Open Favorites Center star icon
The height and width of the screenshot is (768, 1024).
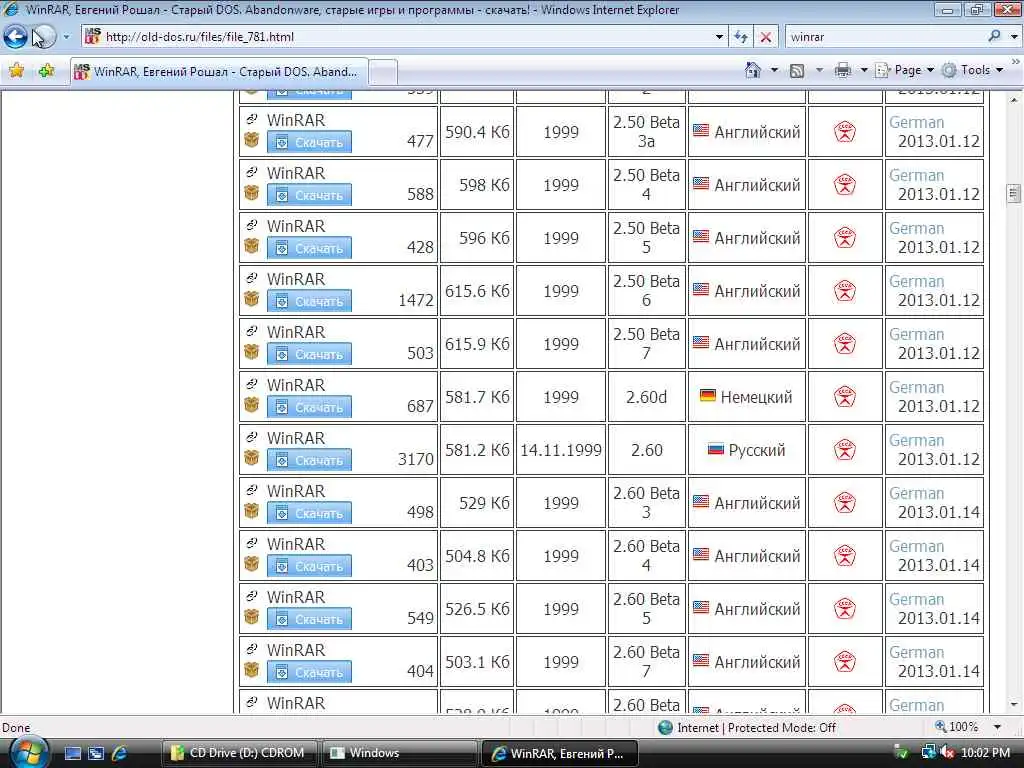point(16,71)
